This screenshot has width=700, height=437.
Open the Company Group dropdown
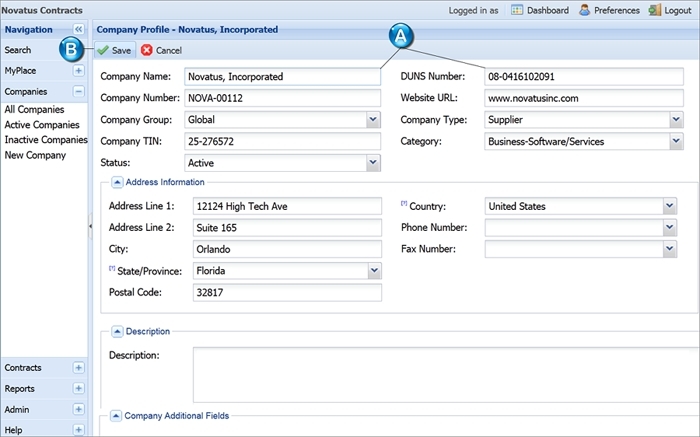coord(373,120)
